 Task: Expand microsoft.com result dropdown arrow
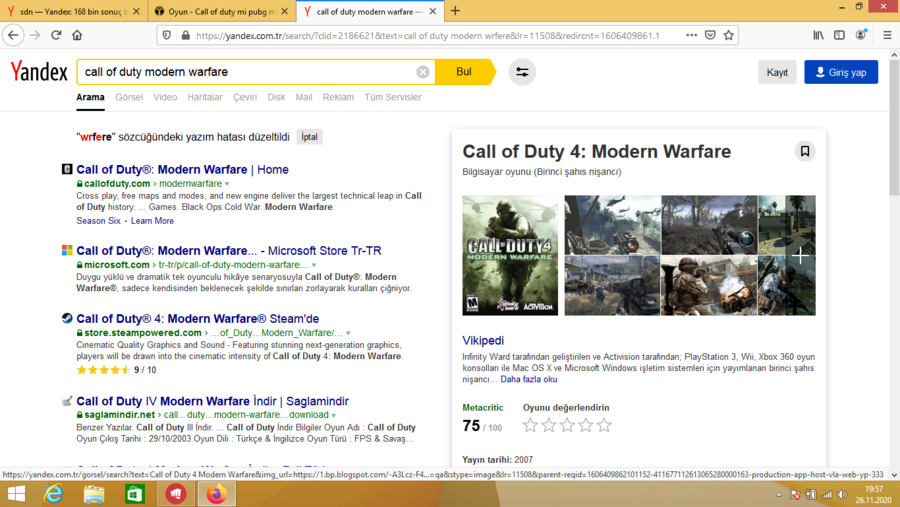click(314, 265)
